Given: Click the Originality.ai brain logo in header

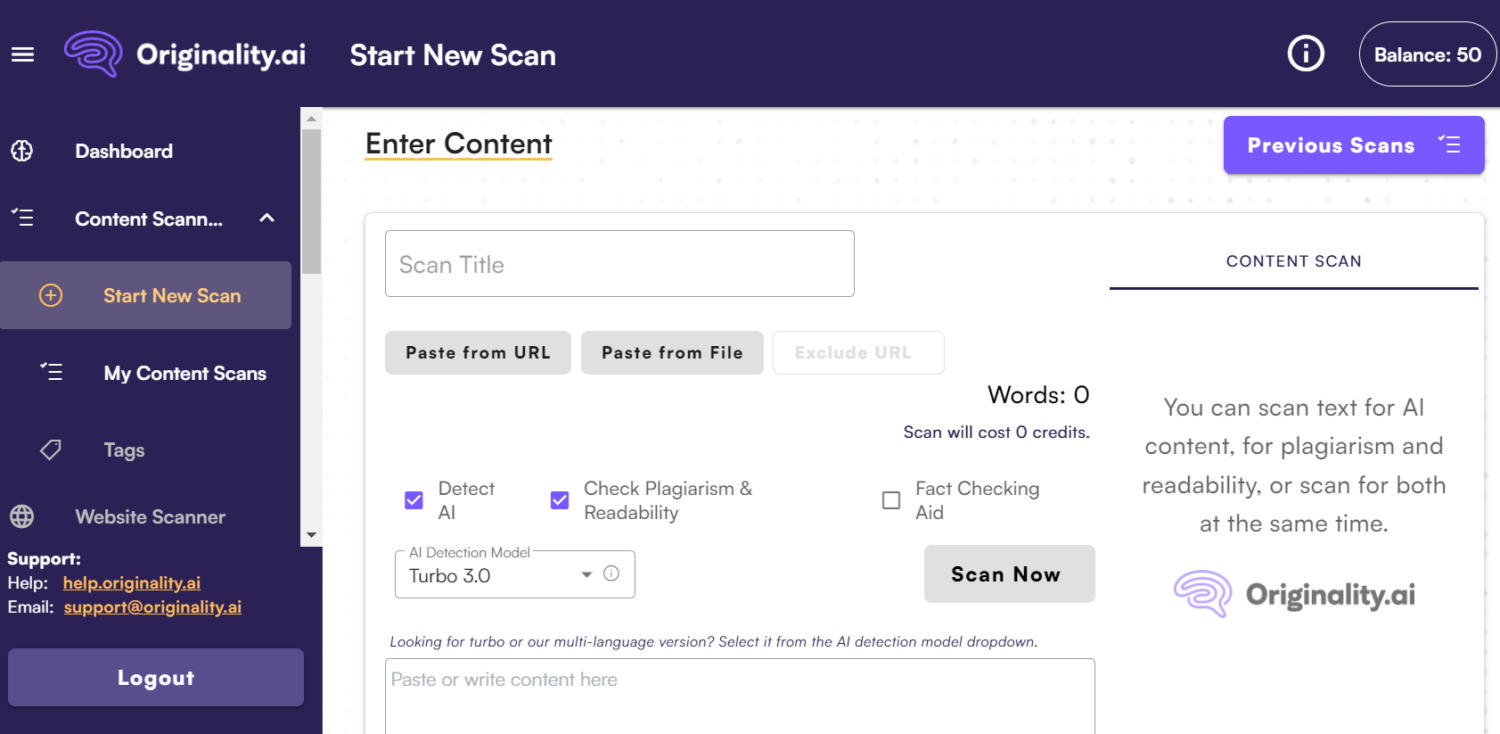Looking at the screenshot, I should coord(93,54).
